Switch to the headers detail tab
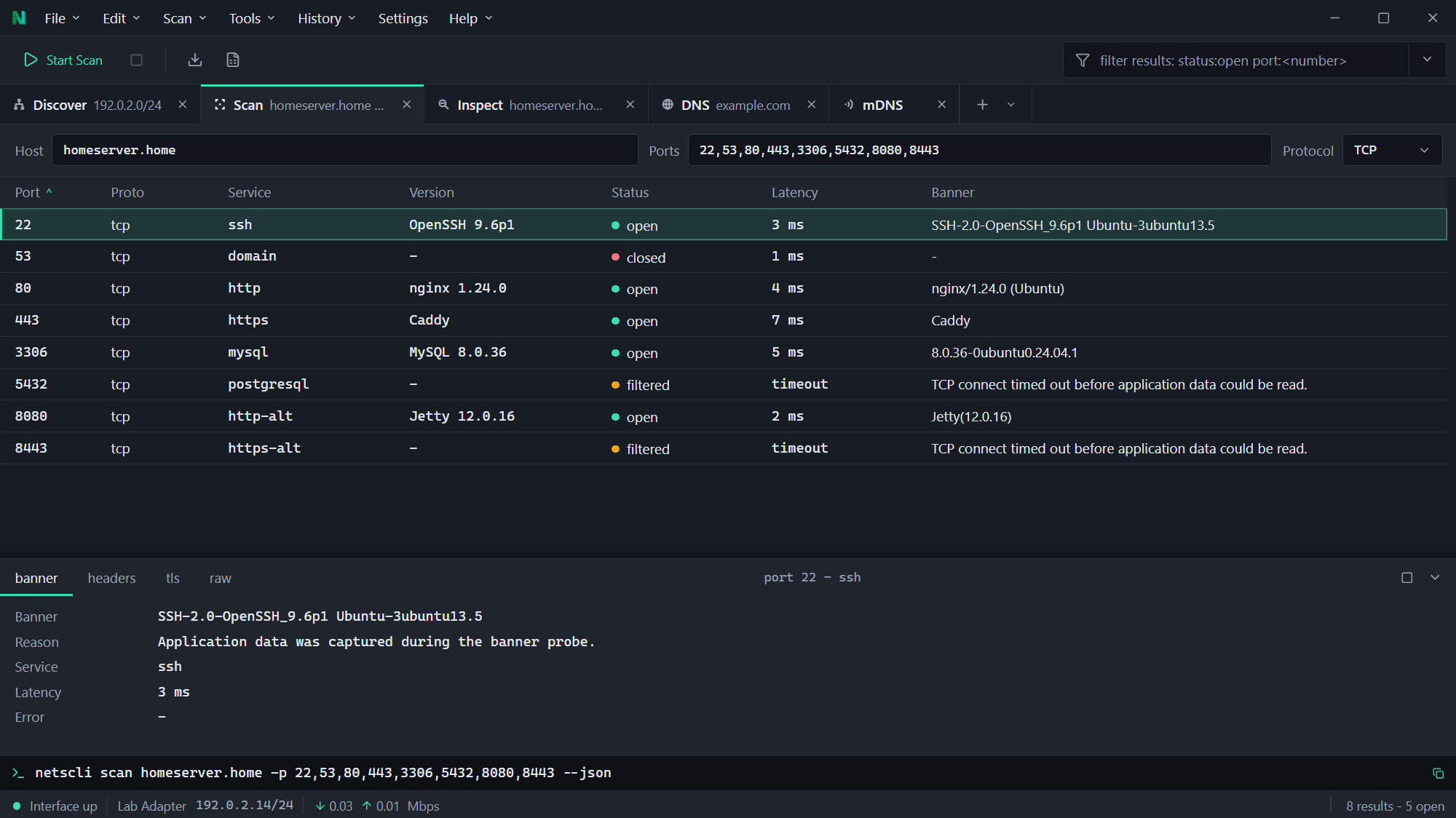 (111, 578)
